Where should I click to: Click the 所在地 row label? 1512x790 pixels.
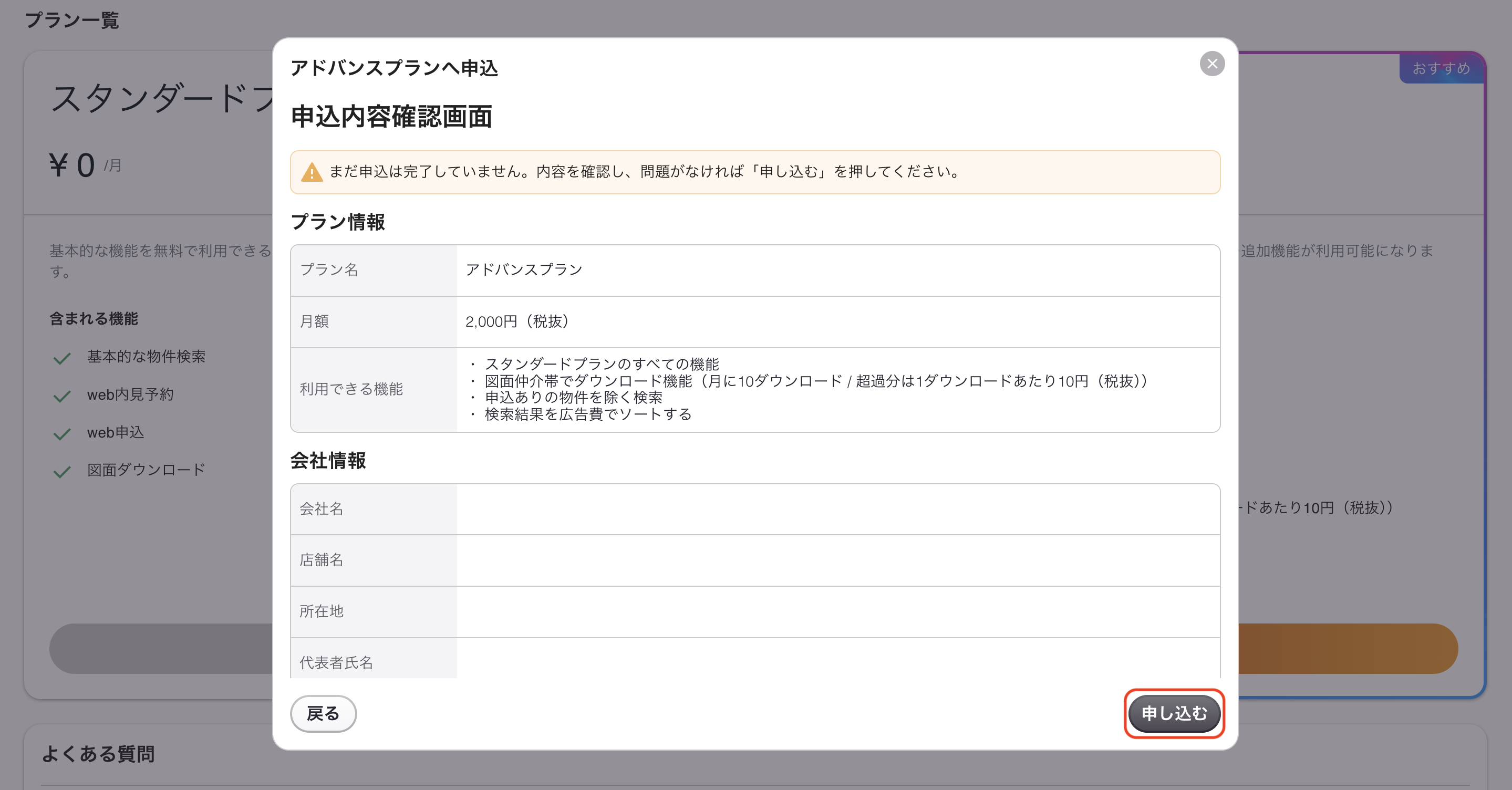pyautogui.click(x=374, y=611)
